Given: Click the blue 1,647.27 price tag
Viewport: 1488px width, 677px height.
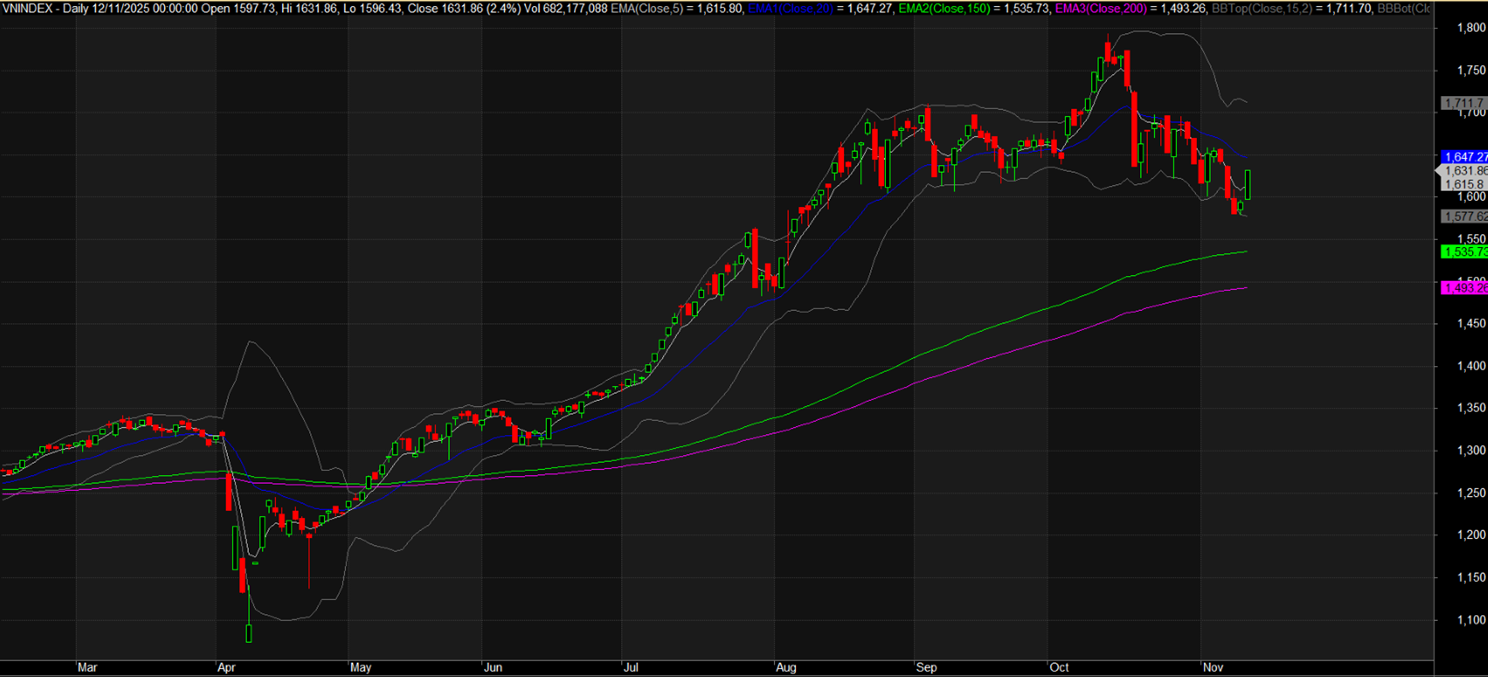Looking at the screenshot, I should point(1464,157).
